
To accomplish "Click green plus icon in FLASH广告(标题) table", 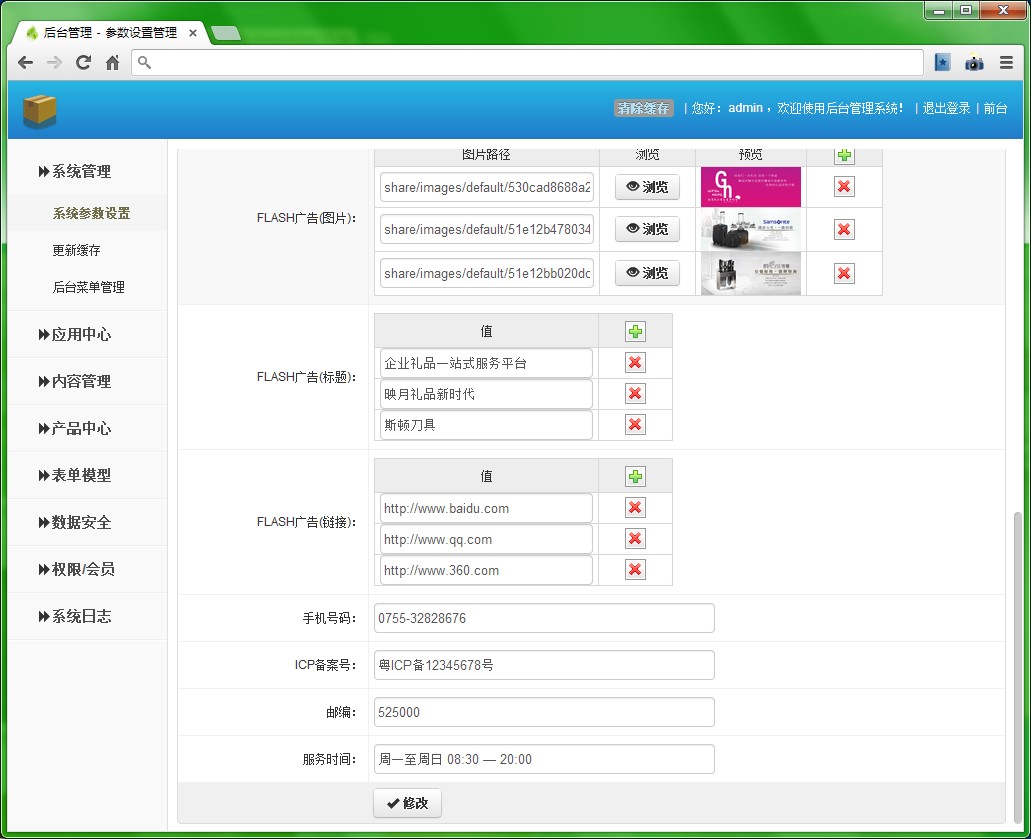I will 635,332.
